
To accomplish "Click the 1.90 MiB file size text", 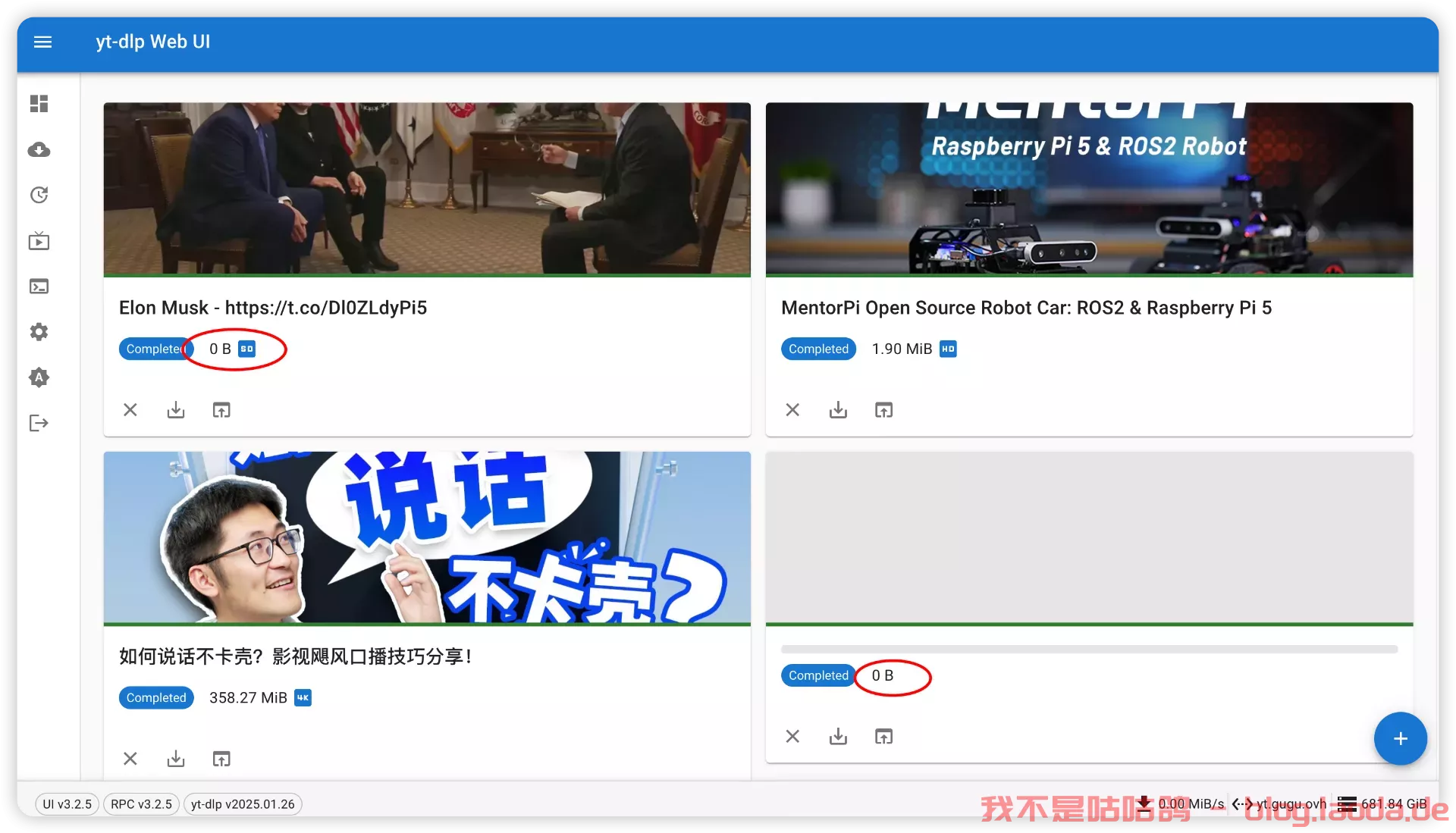I will coord(902,349).
